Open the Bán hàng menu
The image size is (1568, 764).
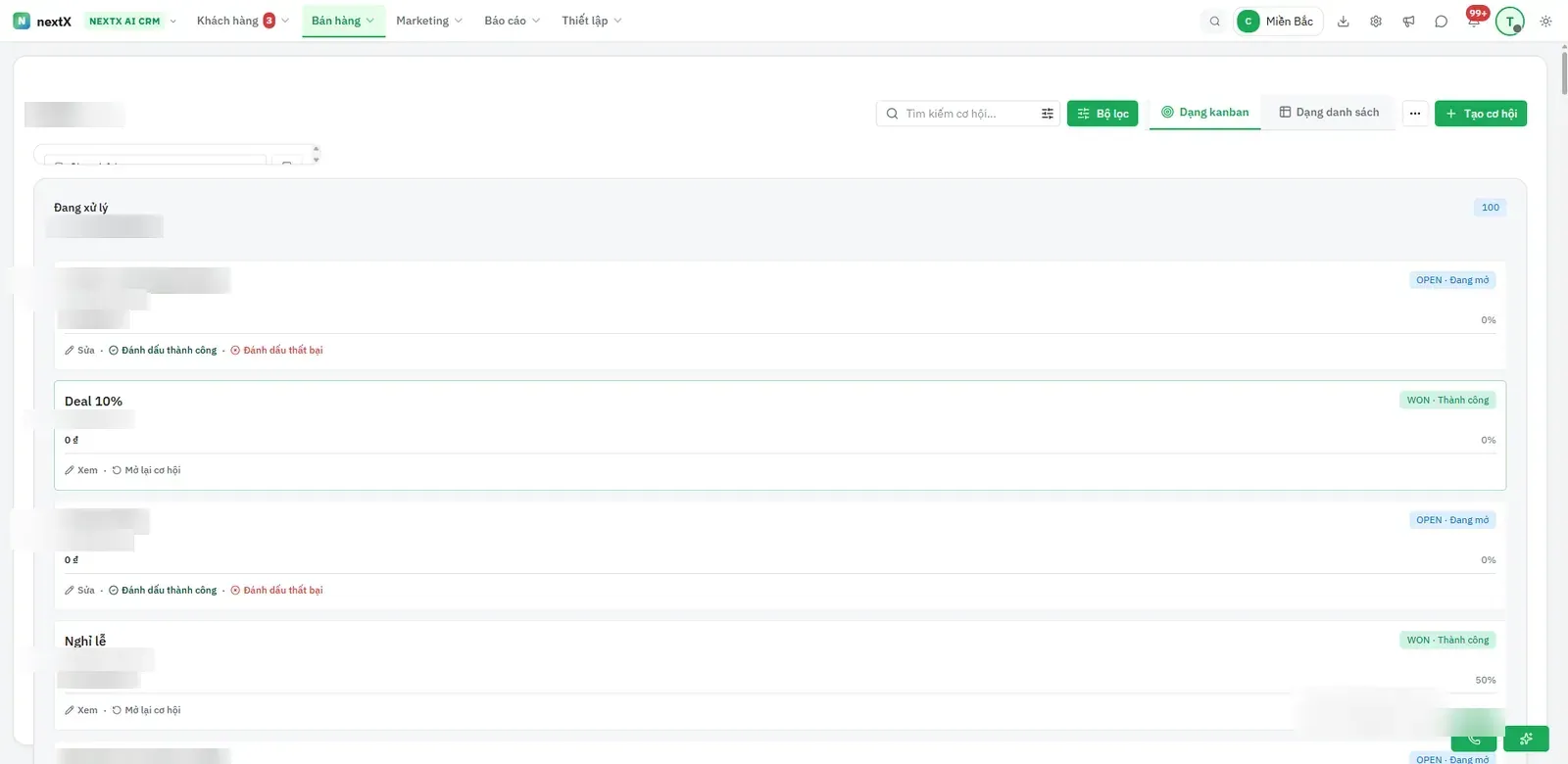pos(343,21)
